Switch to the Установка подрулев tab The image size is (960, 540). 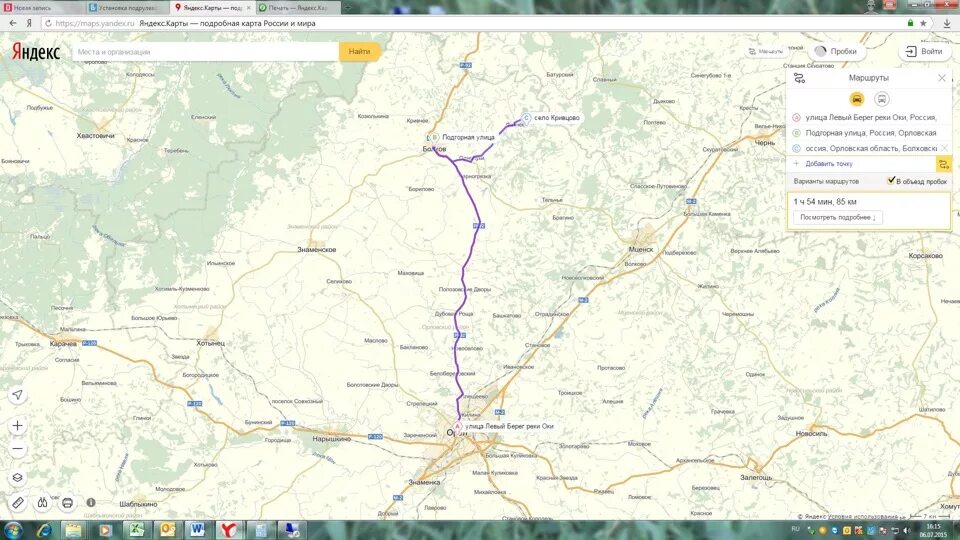(x=127, y=8)
